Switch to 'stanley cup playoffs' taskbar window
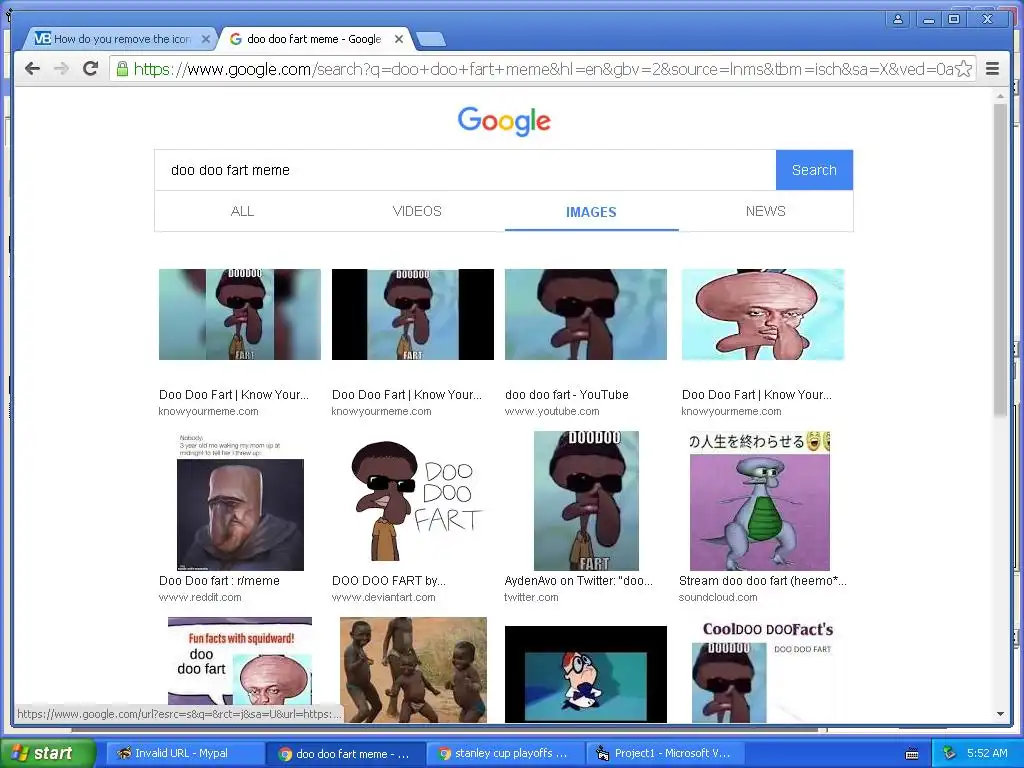Viewport: 1024px width, 768px height. click(x=504, y=753)
